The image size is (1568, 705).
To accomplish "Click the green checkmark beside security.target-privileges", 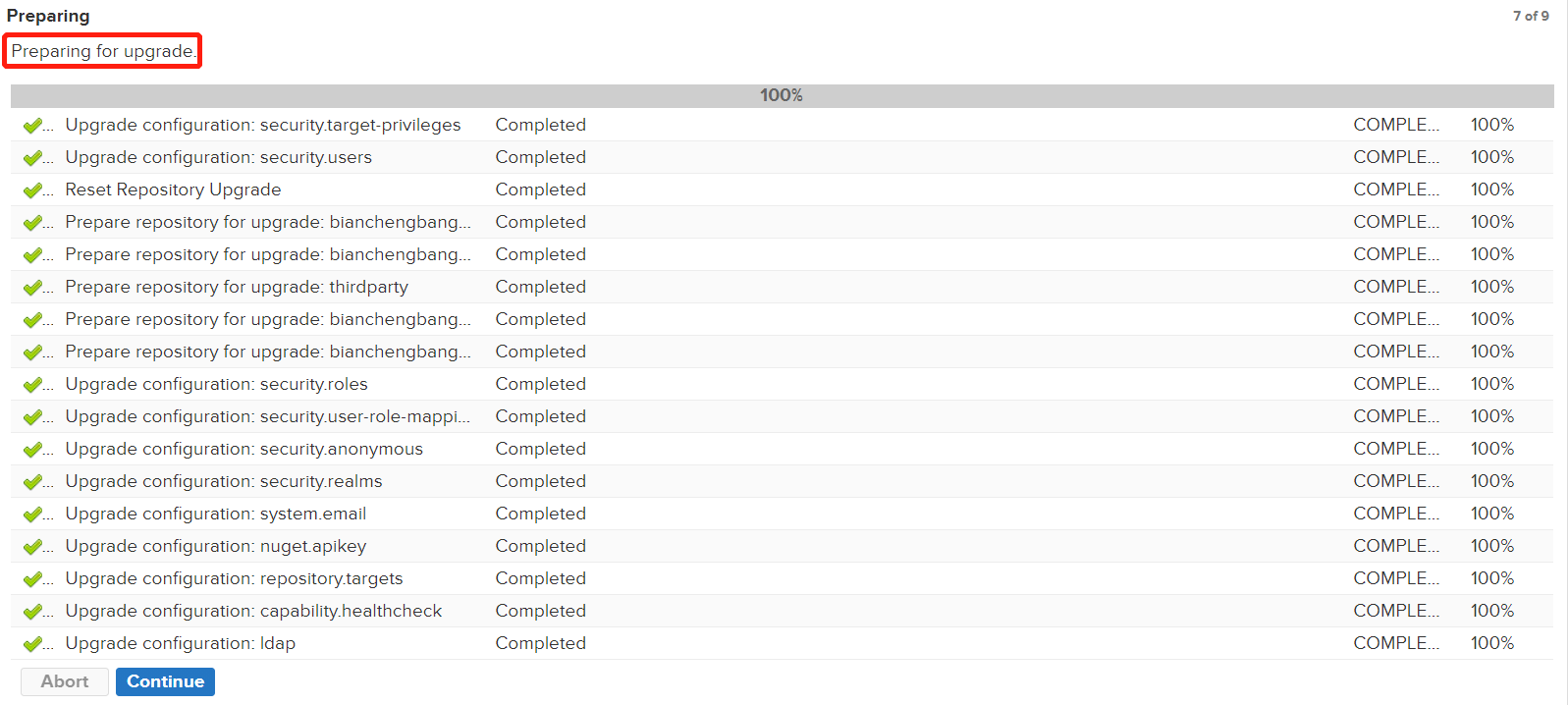I will pos(32,126).
